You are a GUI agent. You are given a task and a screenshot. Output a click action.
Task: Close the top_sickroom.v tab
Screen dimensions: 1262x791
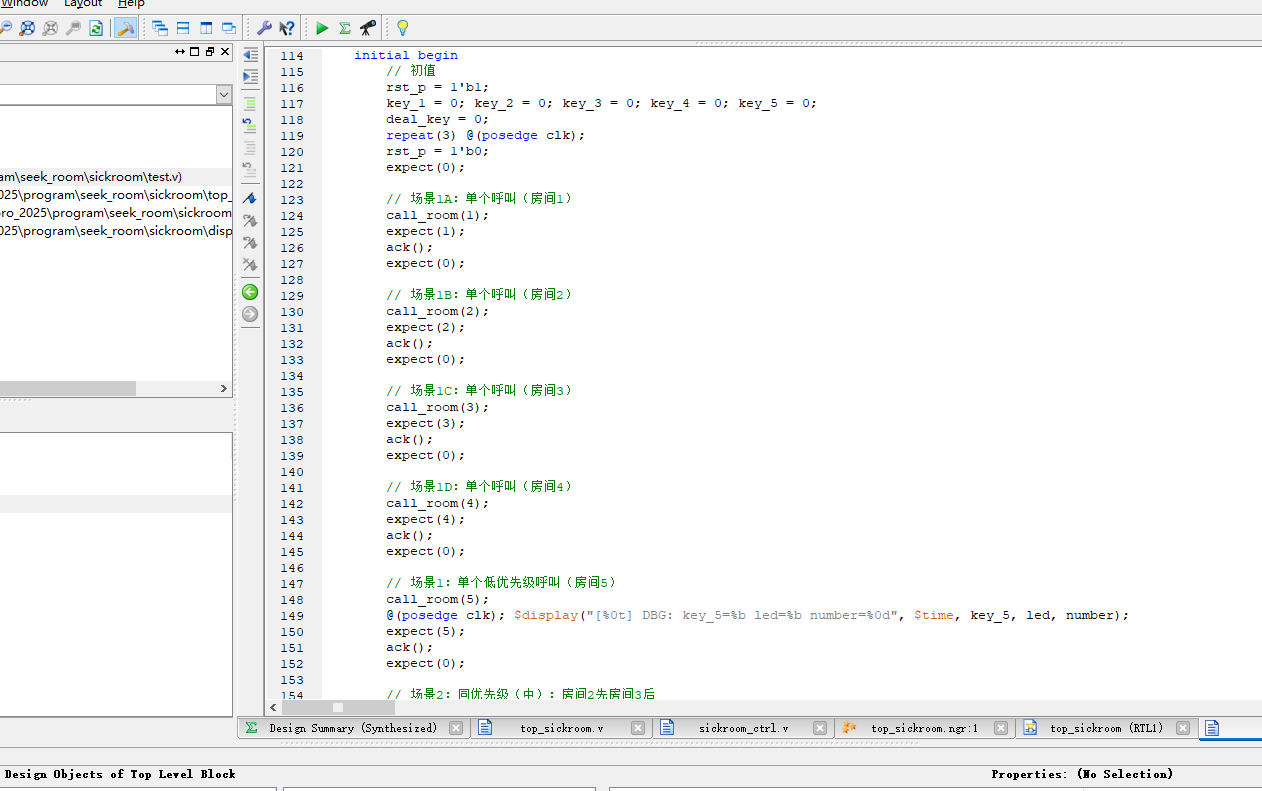[x=638, y=728]
